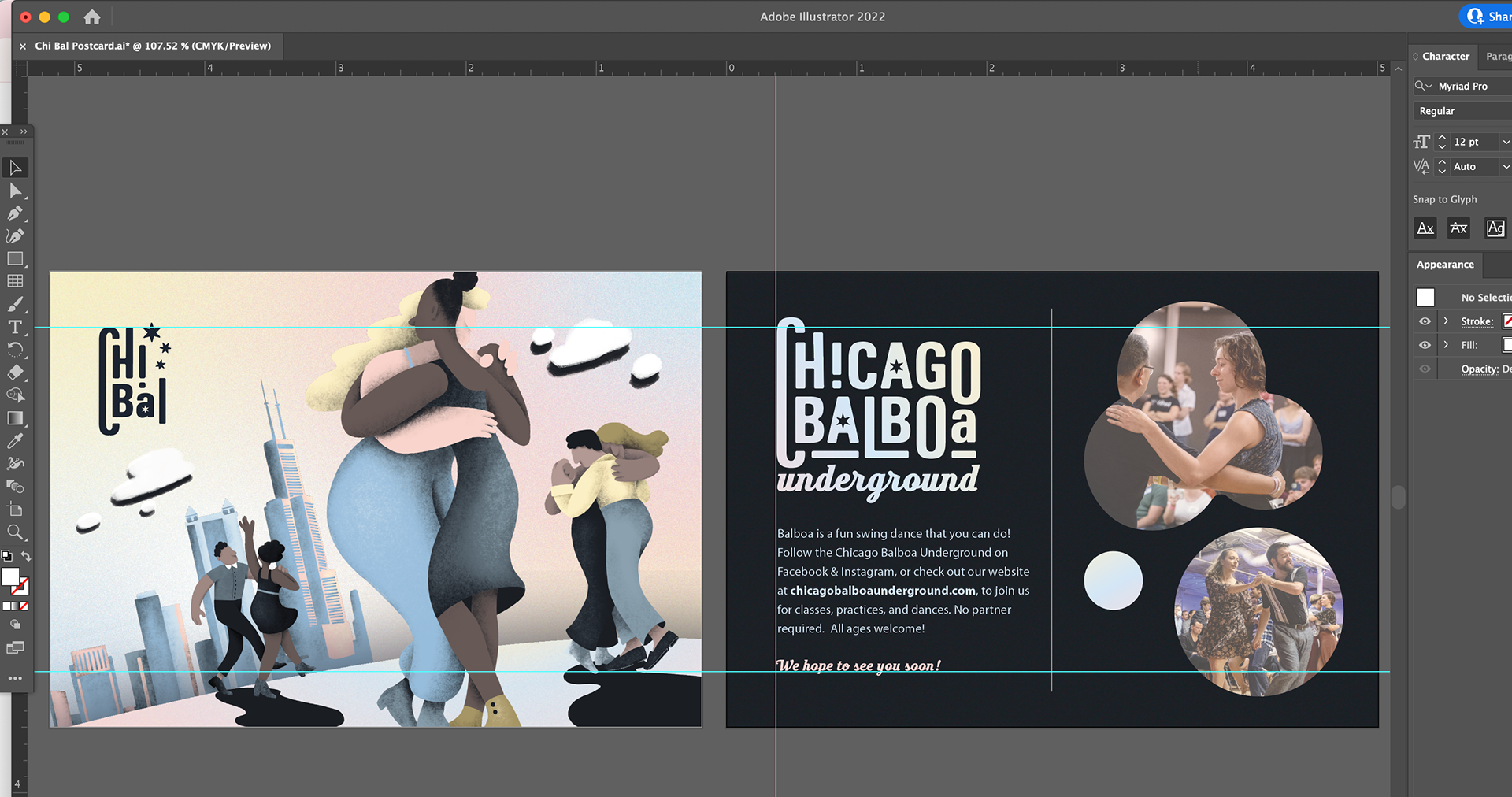Screen dimensions: 1512x797
Task: Open the font size dropdown
Action: click(1506, 142)
